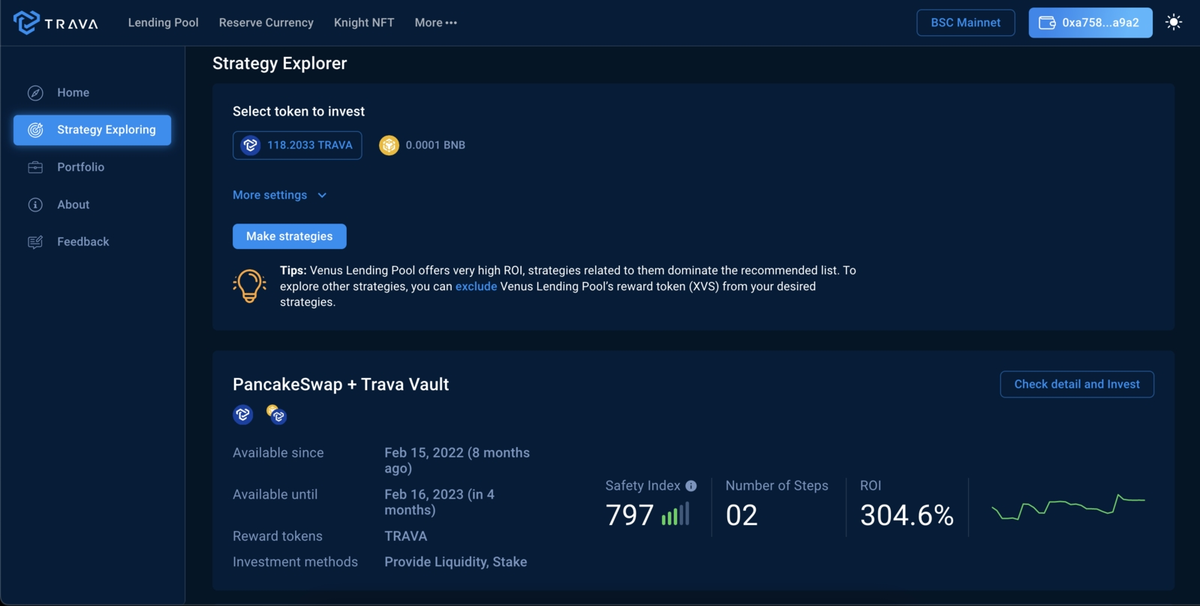Open About sidebar item
The image size is (1200, 606).
[x=92, y=205]
